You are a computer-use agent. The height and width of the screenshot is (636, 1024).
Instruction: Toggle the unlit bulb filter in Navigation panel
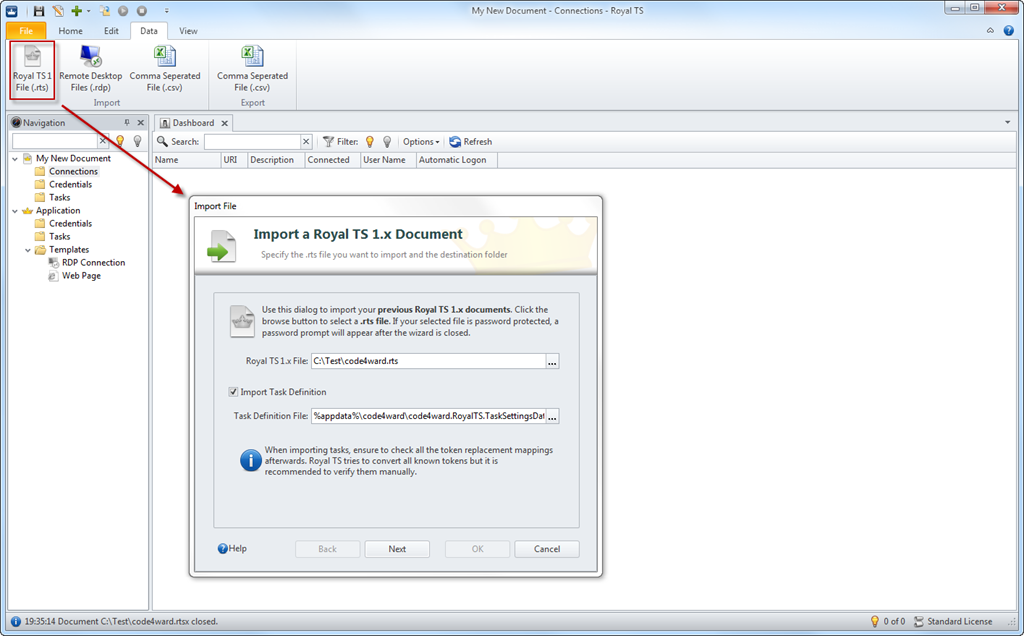(x=137, y=140)
